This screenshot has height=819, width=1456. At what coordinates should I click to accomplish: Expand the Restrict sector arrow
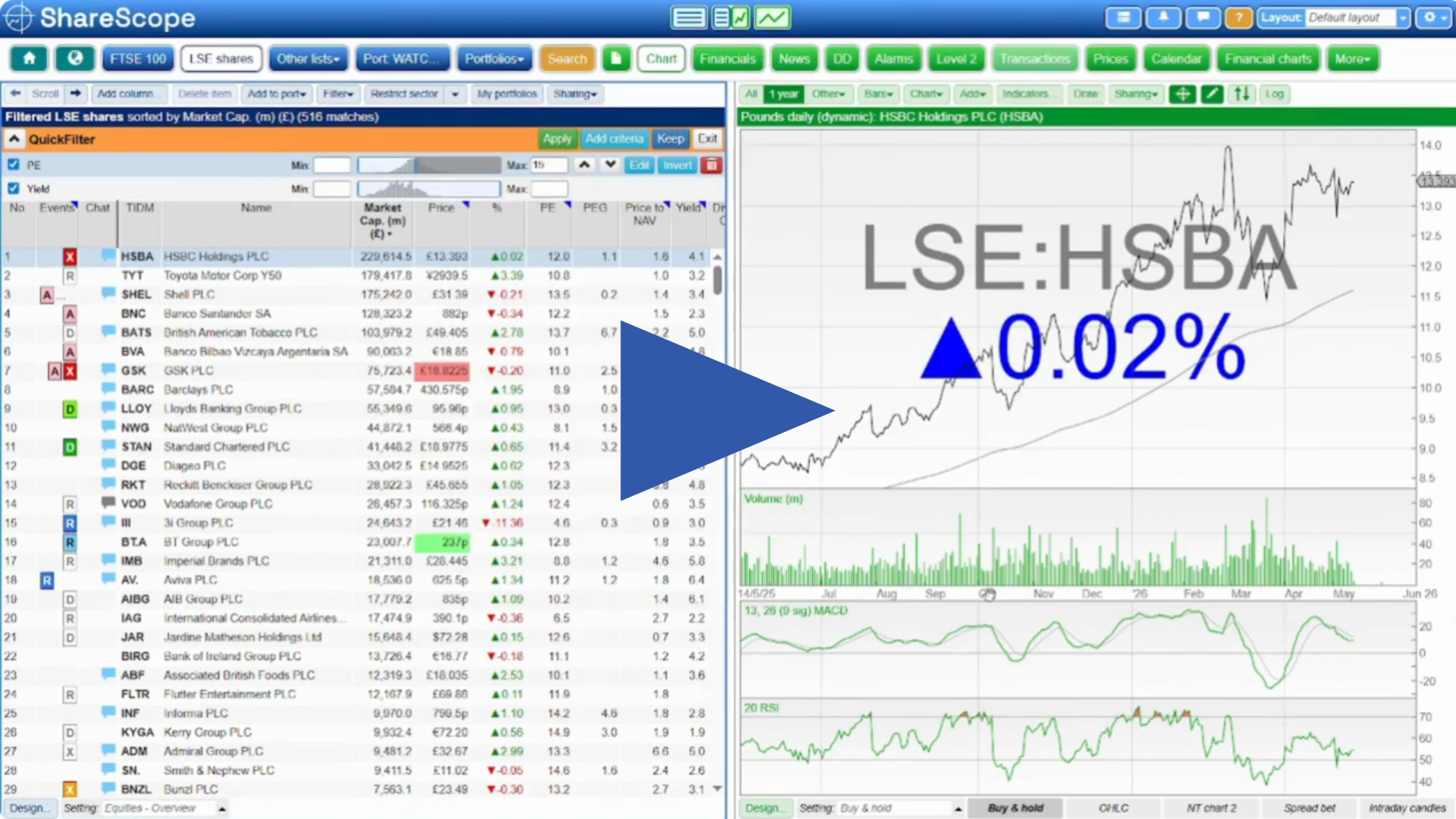[x=455, y=94]
